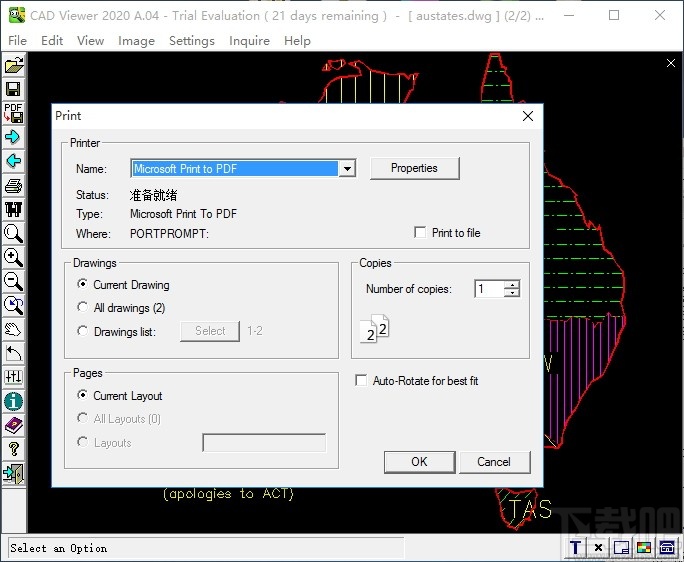Close the Print dialog
The width and height of the screenshot is (684, 562).
pyautogui.click(x=528, y=116)
